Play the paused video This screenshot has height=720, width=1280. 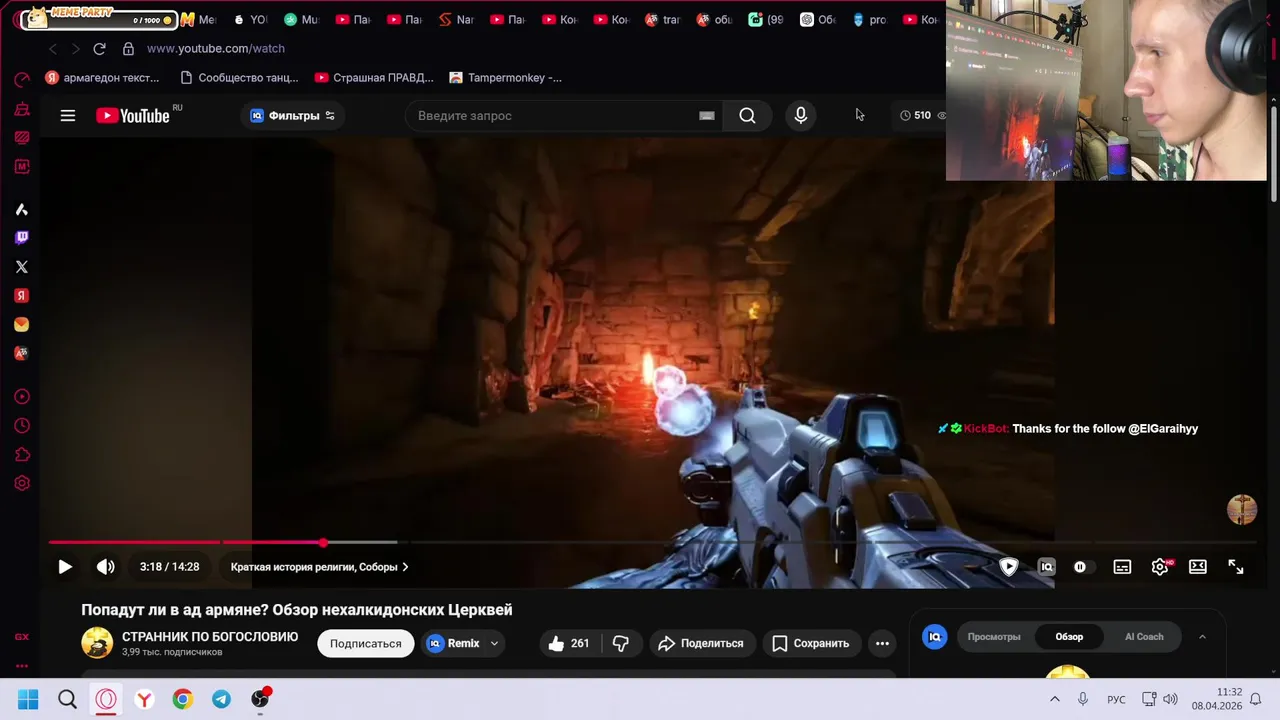tap(65, 567)
